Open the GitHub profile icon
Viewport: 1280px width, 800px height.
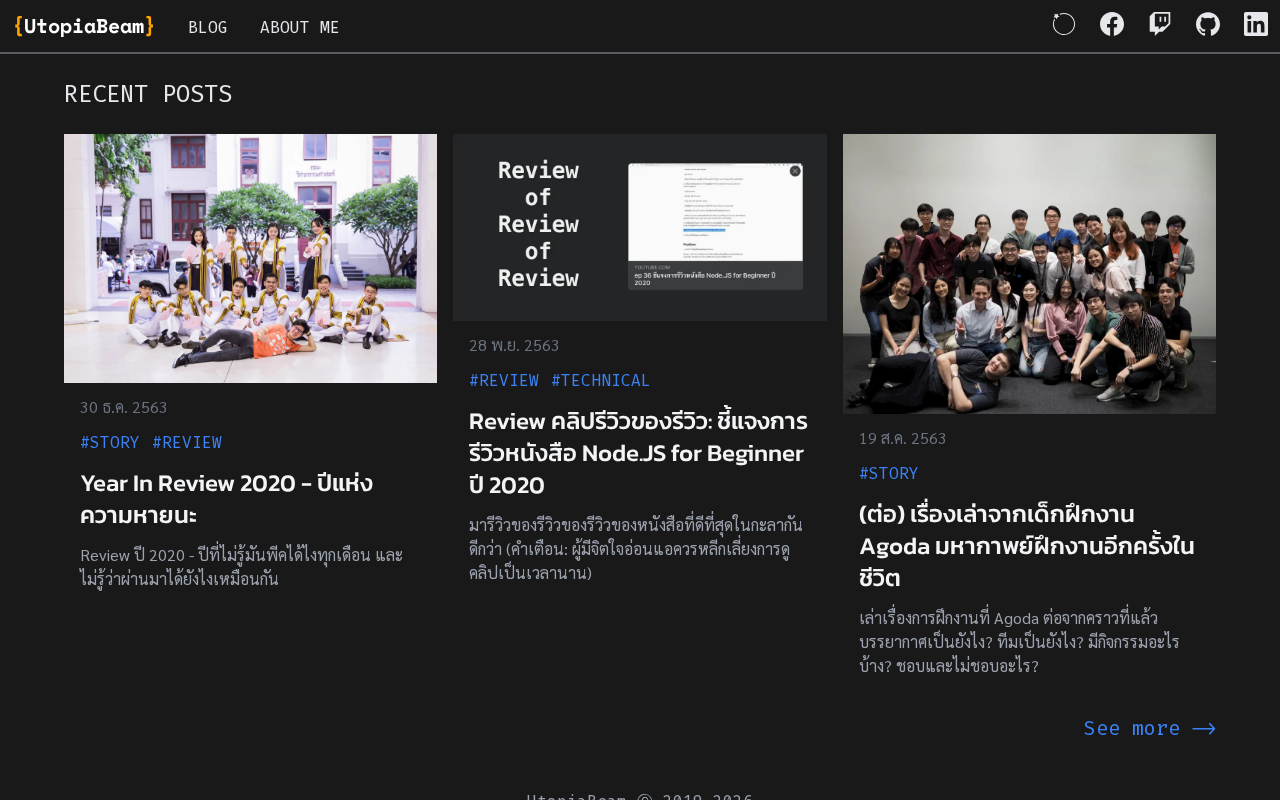pos(1208,24)
